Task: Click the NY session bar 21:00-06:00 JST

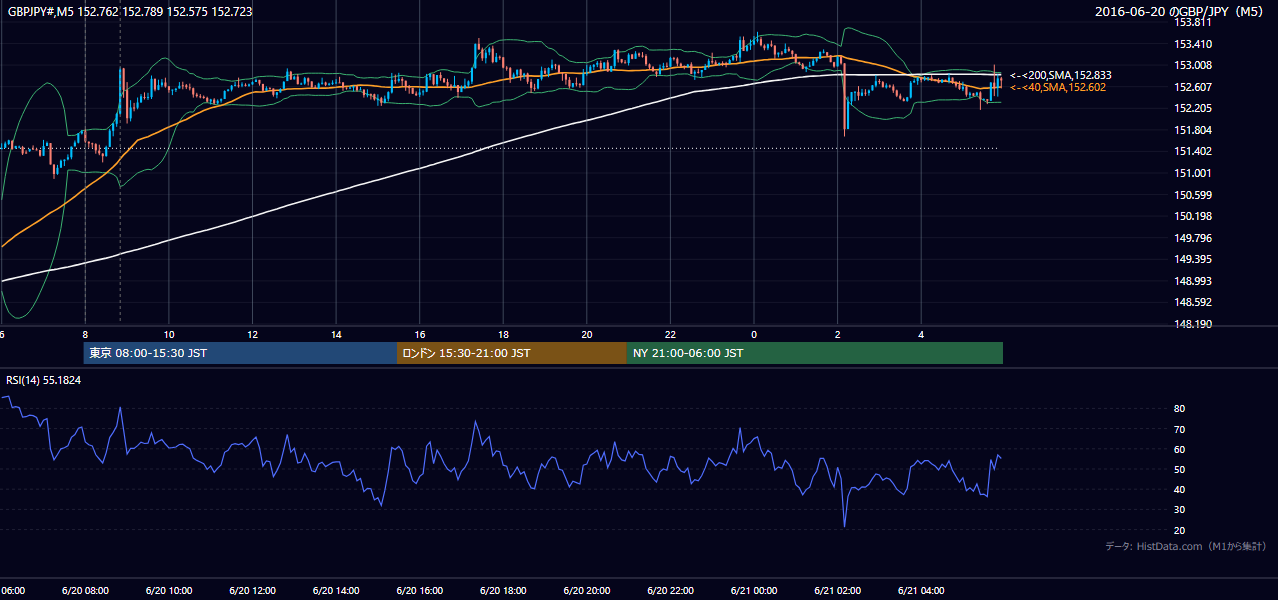Action: tap(815, 353)
